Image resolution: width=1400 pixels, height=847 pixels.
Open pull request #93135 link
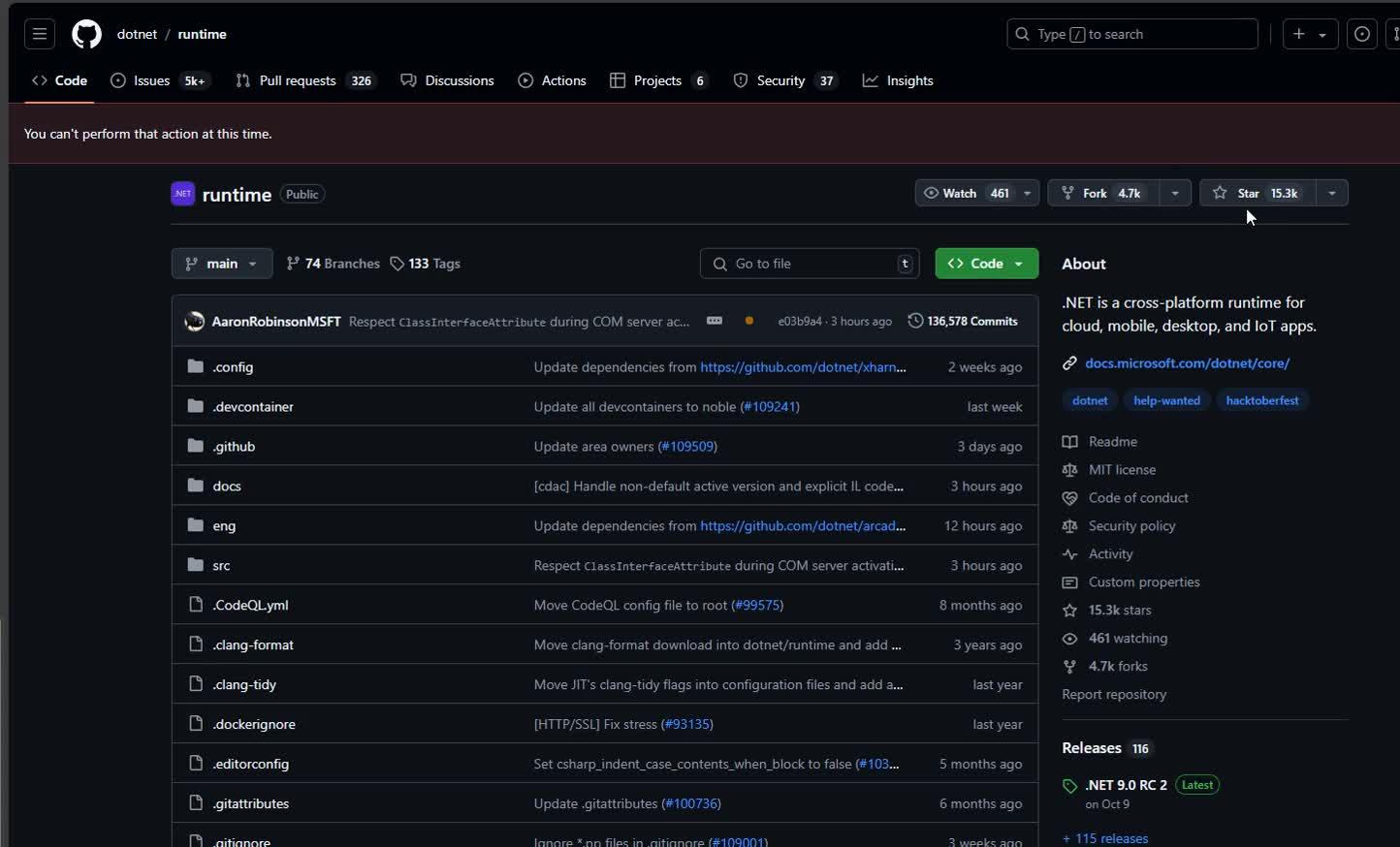687,725
